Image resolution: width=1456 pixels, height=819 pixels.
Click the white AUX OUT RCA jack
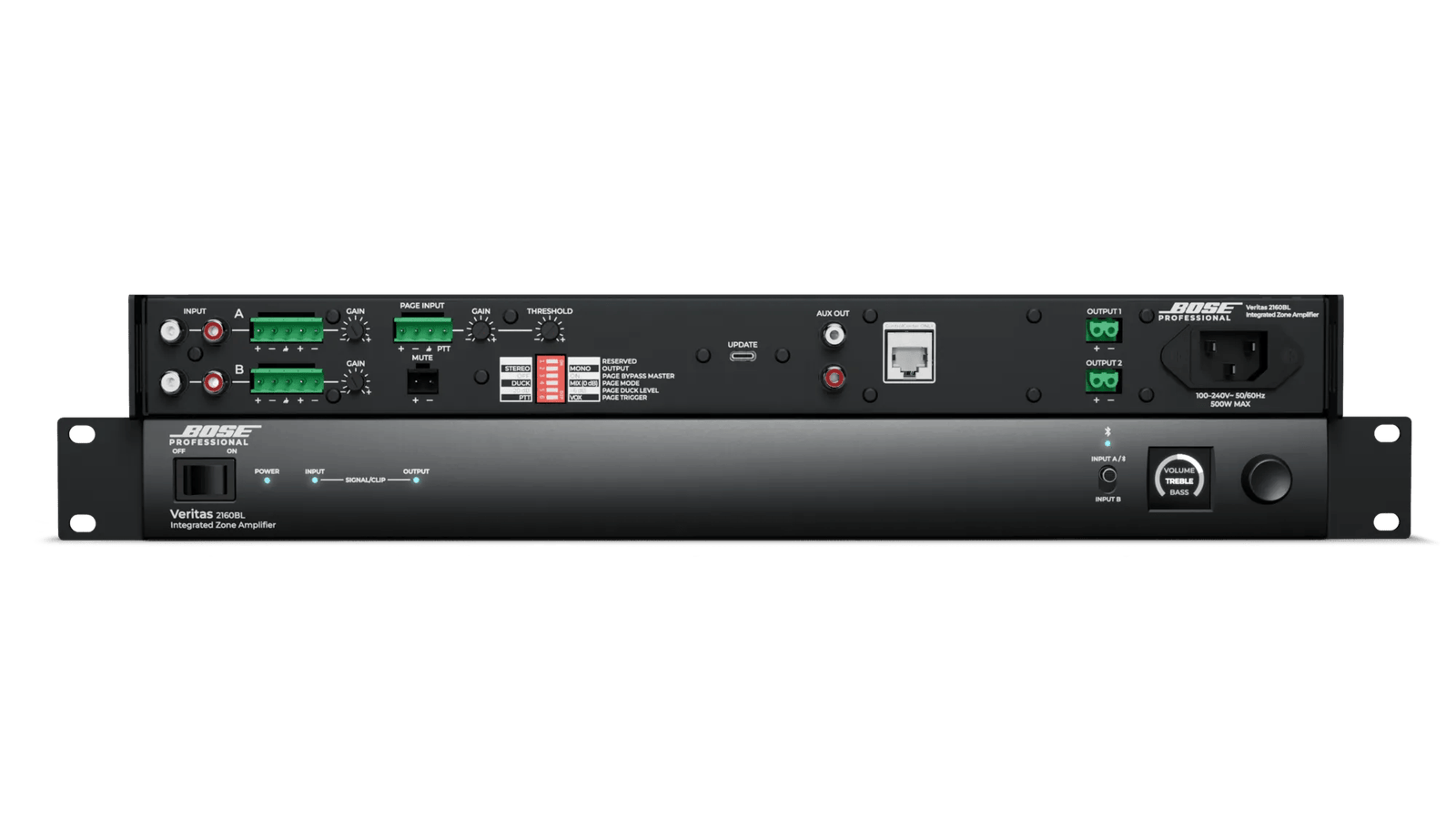(834, 336)
